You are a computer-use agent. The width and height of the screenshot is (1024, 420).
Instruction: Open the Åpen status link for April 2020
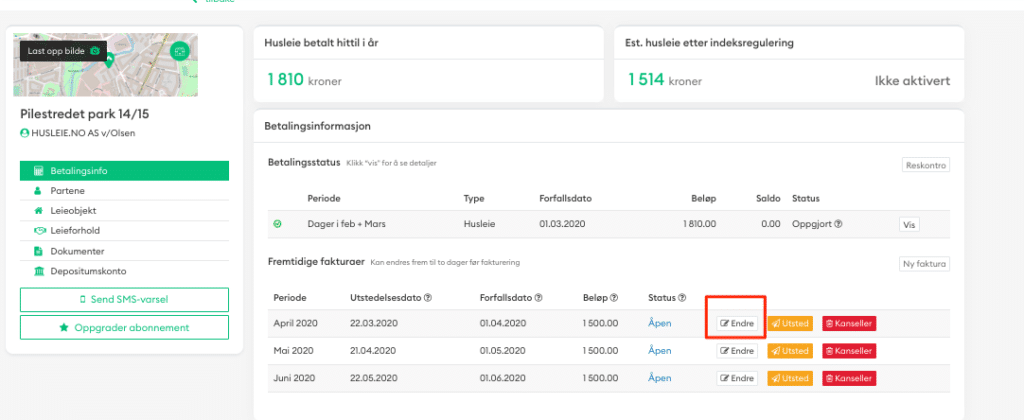click(659, 324)
